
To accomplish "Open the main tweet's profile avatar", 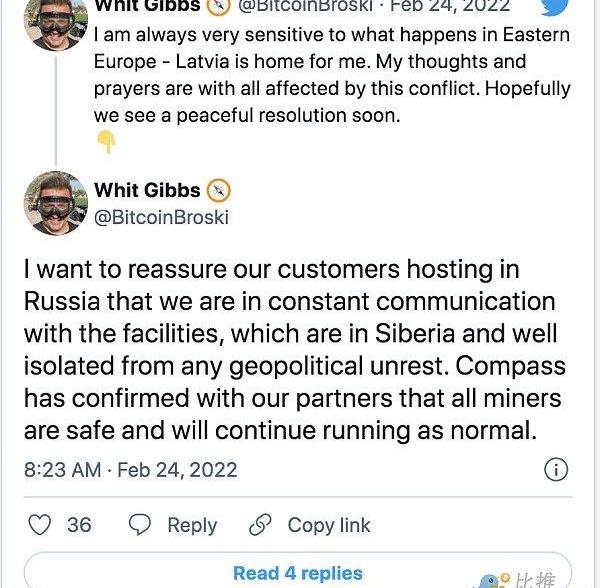I will click(x=55, y=202).
